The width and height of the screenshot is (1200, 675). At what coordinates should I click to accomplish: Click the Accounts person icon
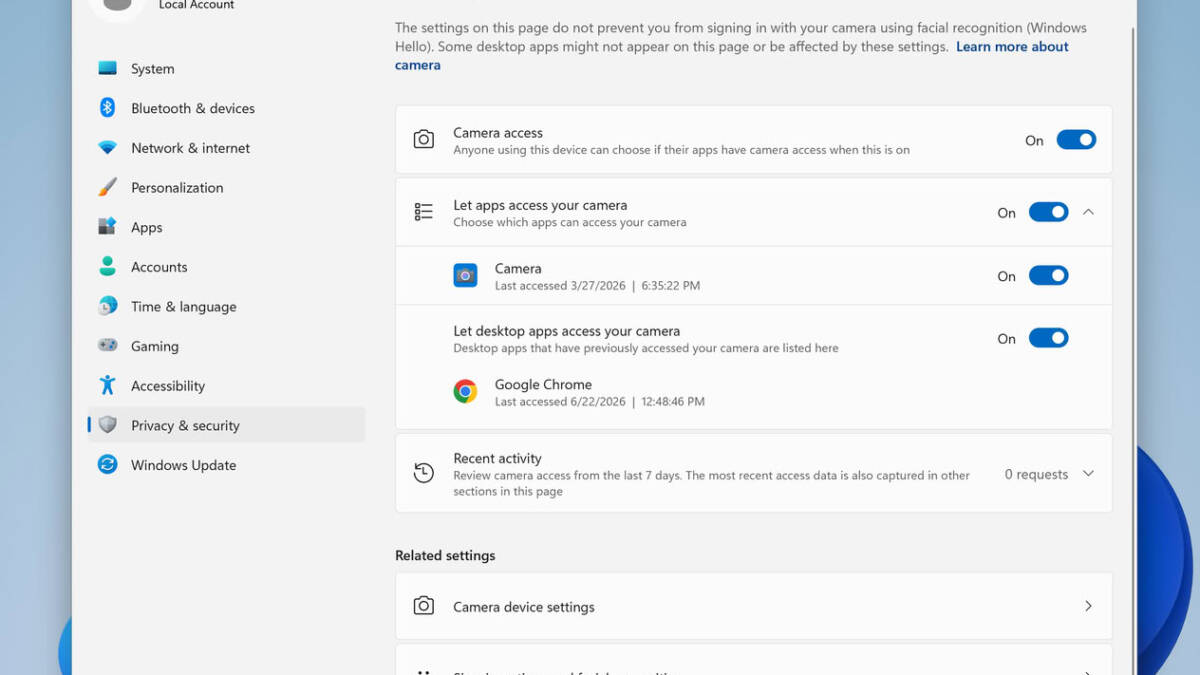pos(108,266)
